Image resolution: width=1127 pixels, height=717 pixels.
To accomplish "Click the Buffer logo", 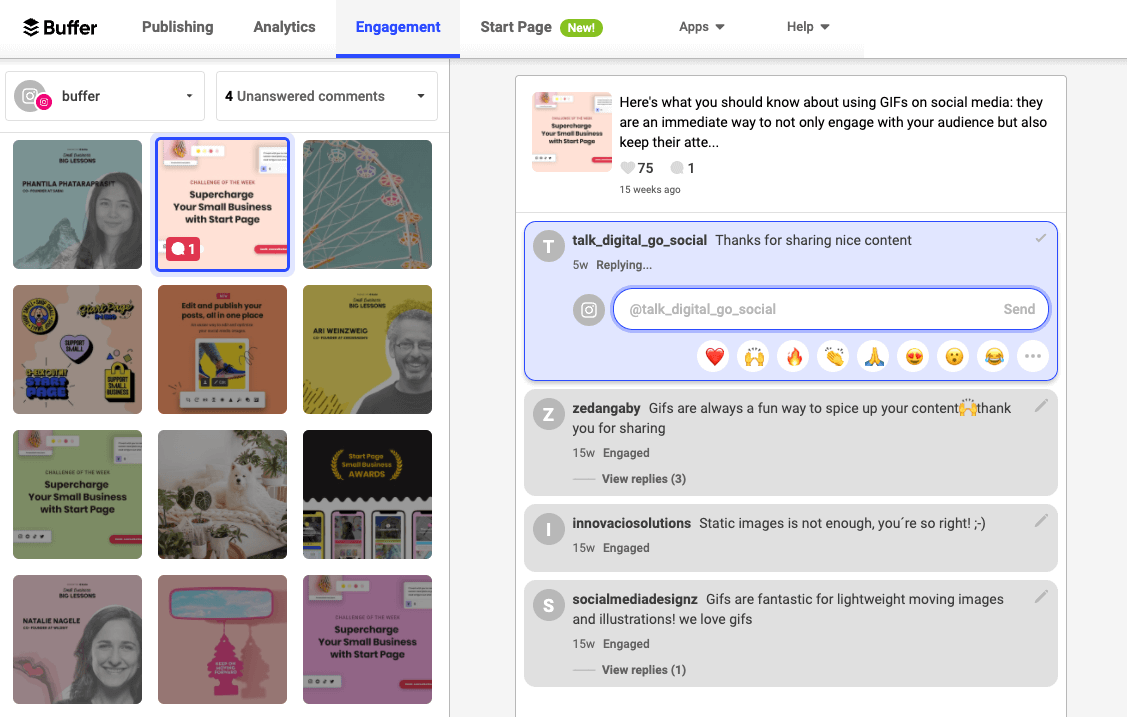I will [60, 27].
